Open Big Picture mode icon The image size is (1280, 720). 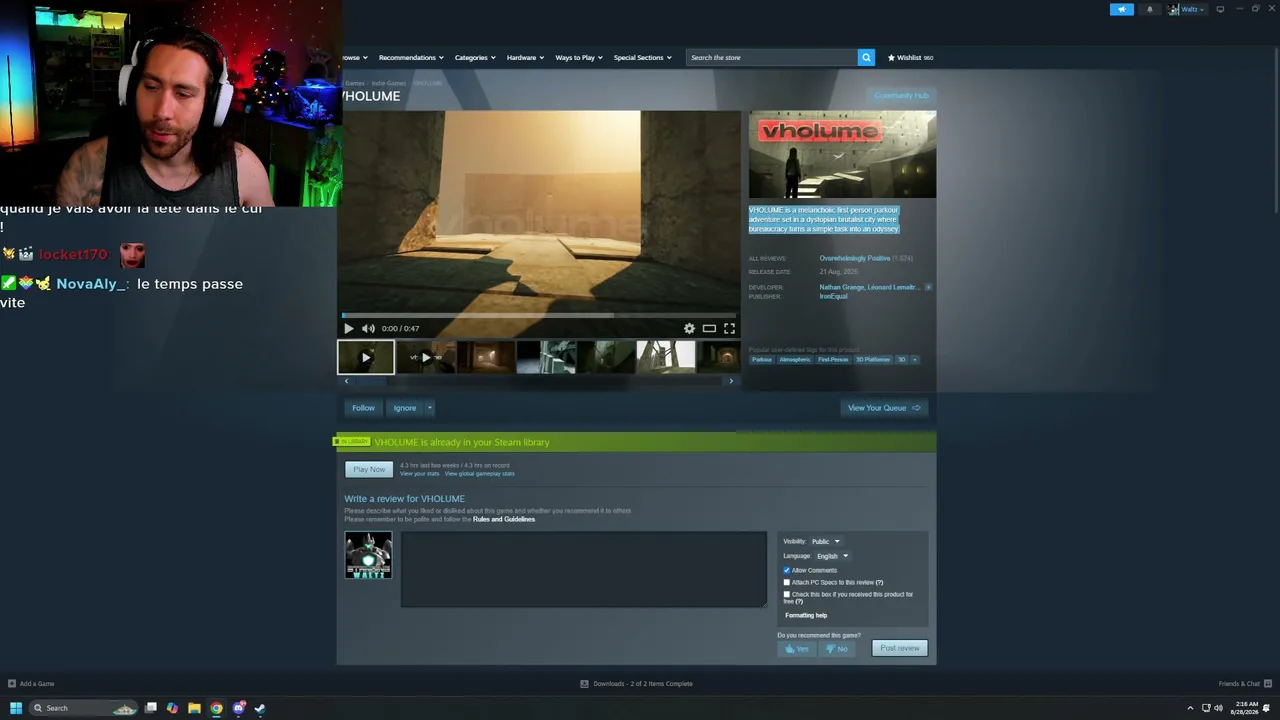pos(1220,9)
